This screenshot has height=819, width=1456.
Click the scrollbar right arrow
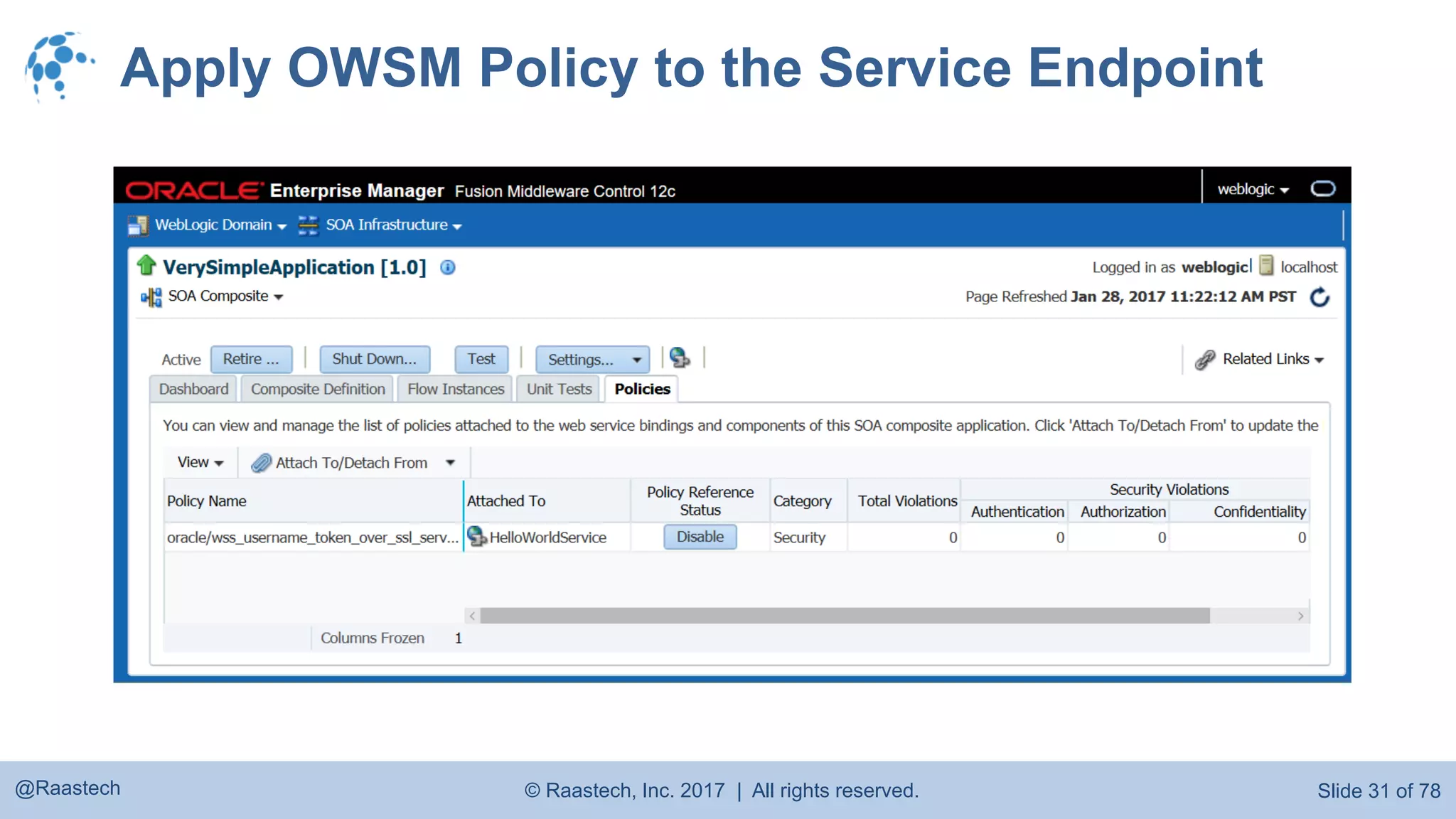click(1300, 616)
